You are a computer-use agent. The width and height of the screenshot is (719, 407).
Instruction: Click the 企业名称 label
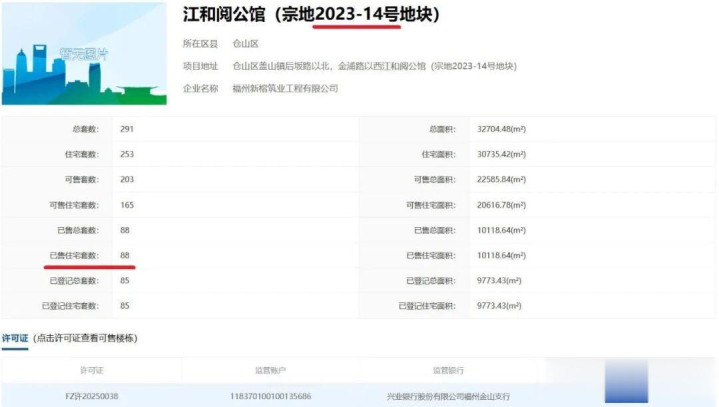point(200,88)
